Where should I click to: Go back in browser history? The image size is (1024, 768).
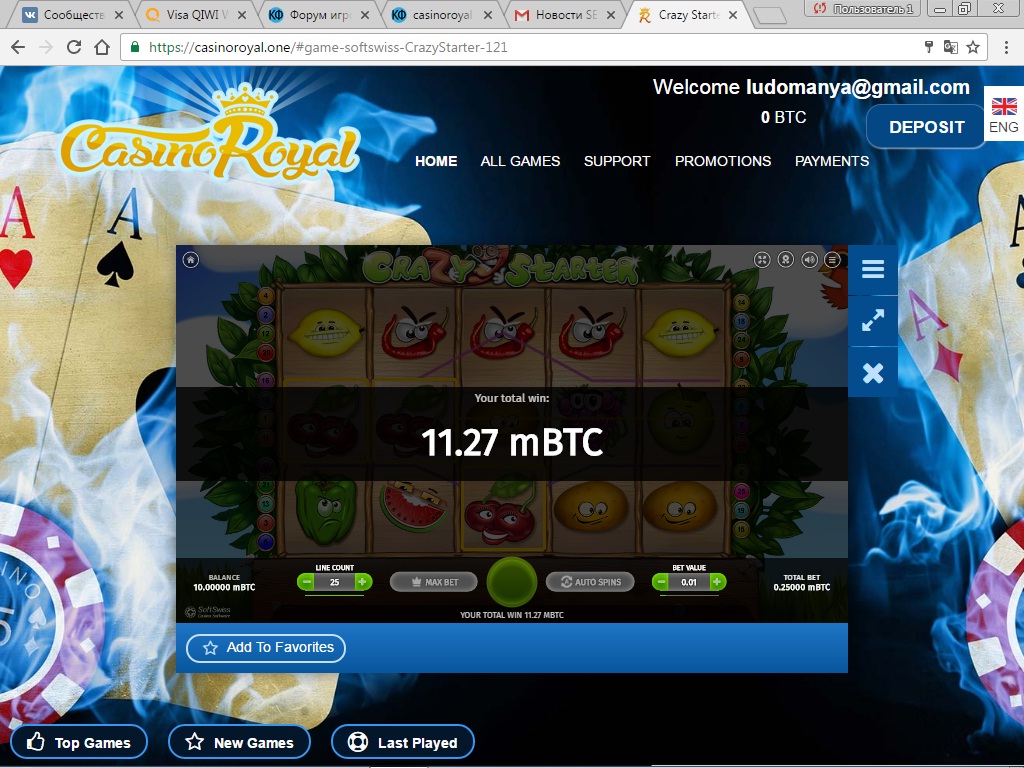tap(18, 47)
